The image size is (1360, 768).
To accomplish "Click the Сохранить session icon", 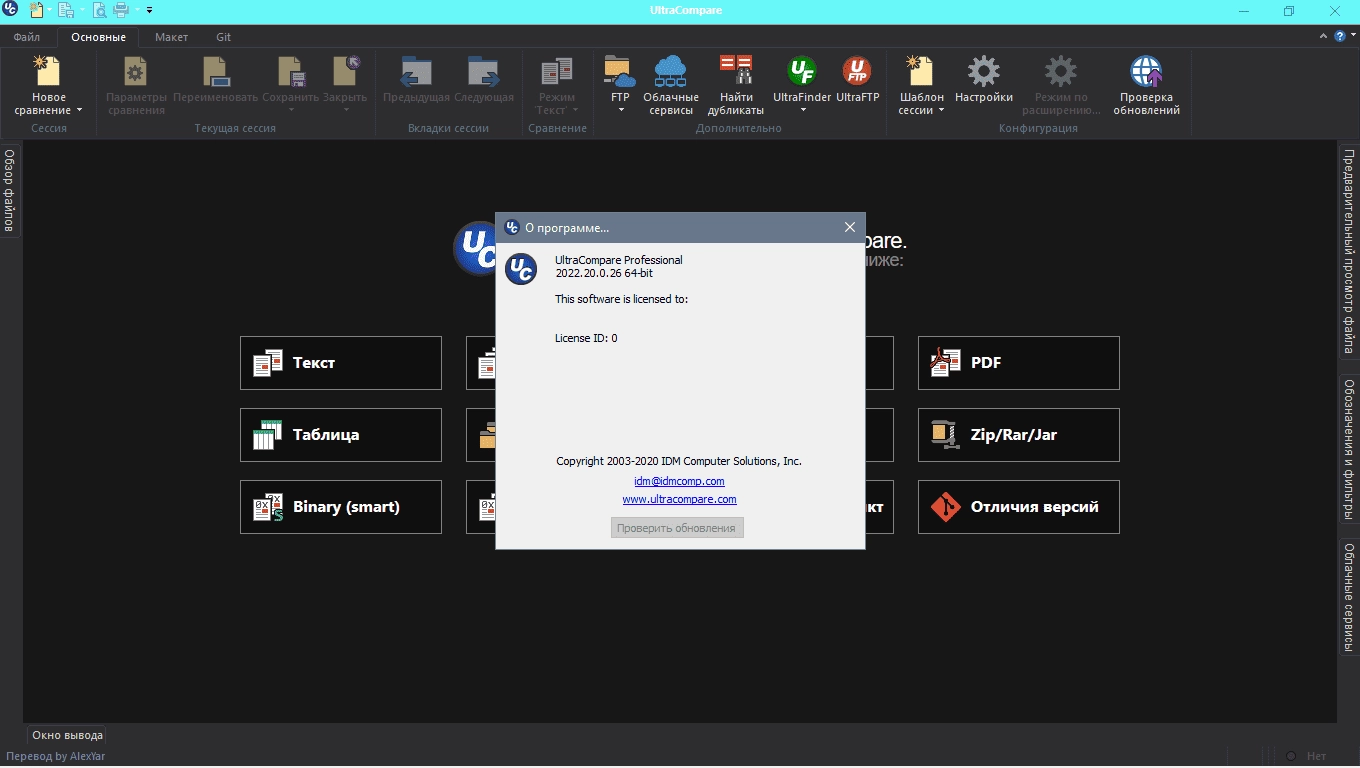I will (x=290, y=71).
